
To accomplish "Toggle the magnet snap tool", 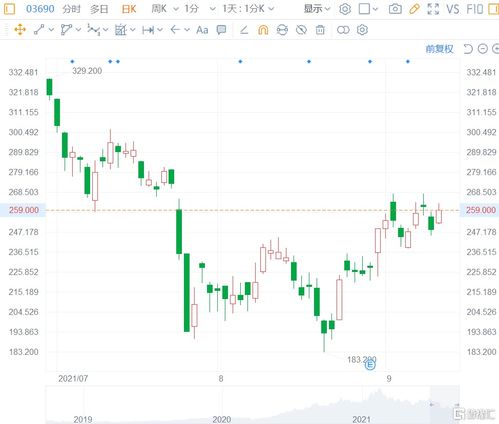I will [x=263, y=30].
